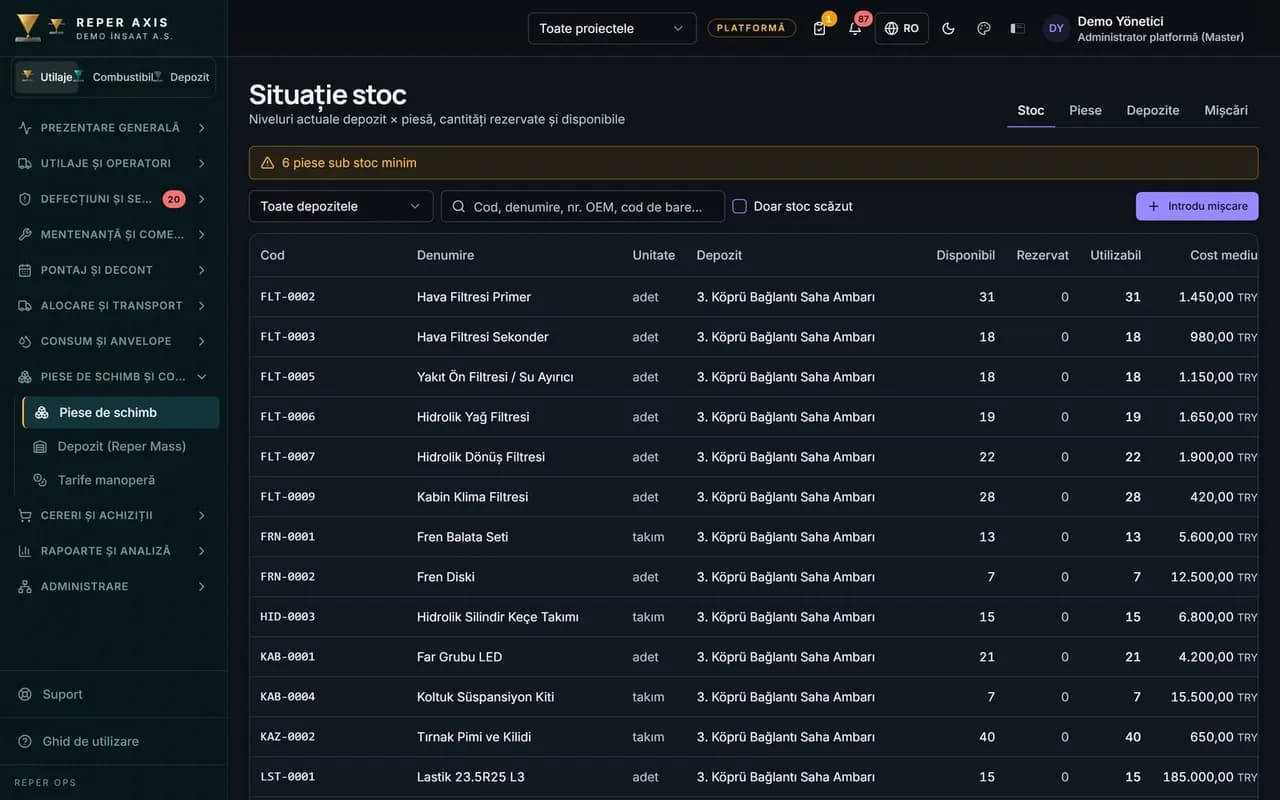Screen dimensions: 1280x800
Task: Open the color theme palette icon
Action: click(983, 28)
